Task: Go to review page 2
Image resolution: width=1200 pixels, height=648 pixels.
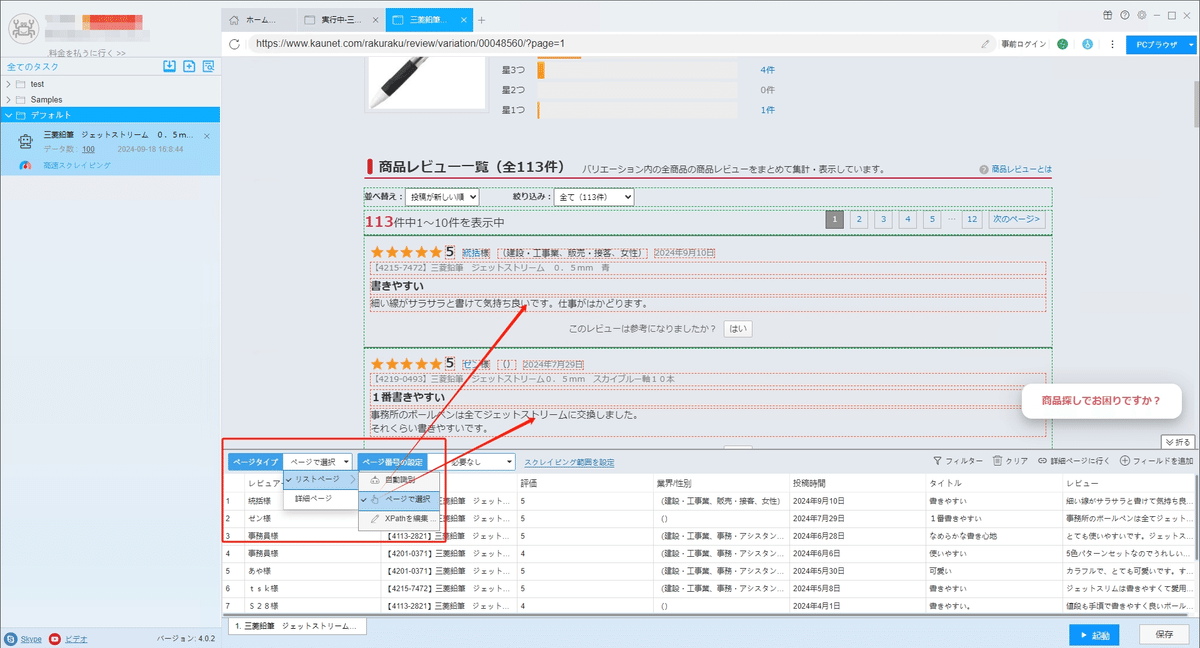Action: (x=860, y=219)
